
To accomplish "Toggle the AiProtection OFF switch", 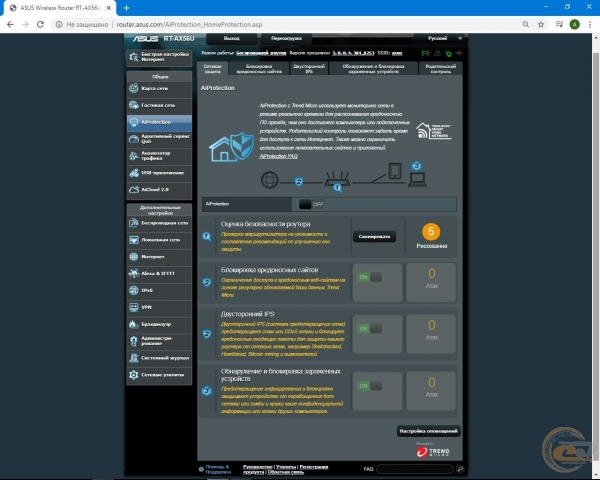I will [310, 204].
